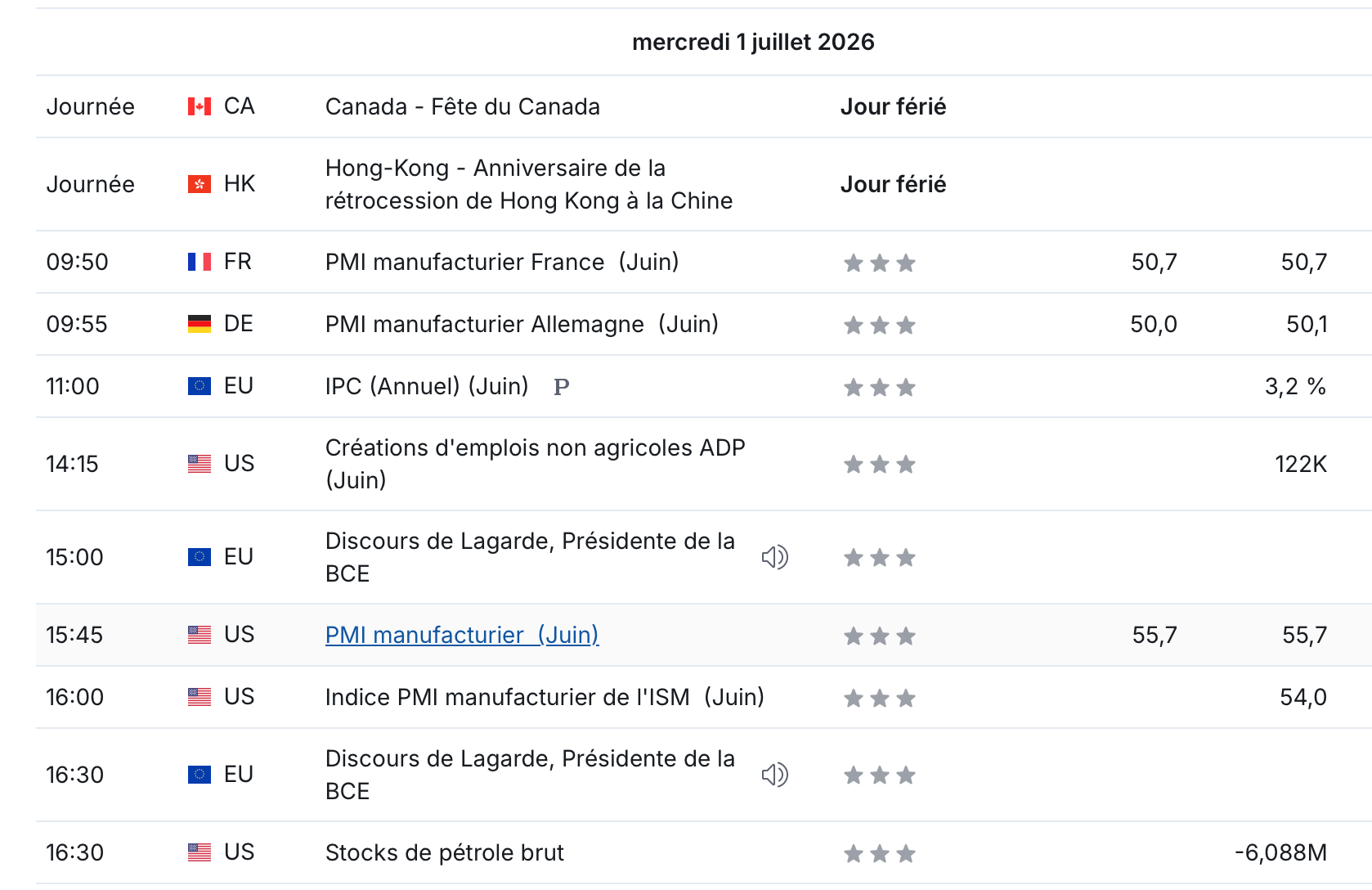Open Indice PMI manufacturier de l'ISM event
The height and width of the screenshot is (890, 1372).
(545, 697)
